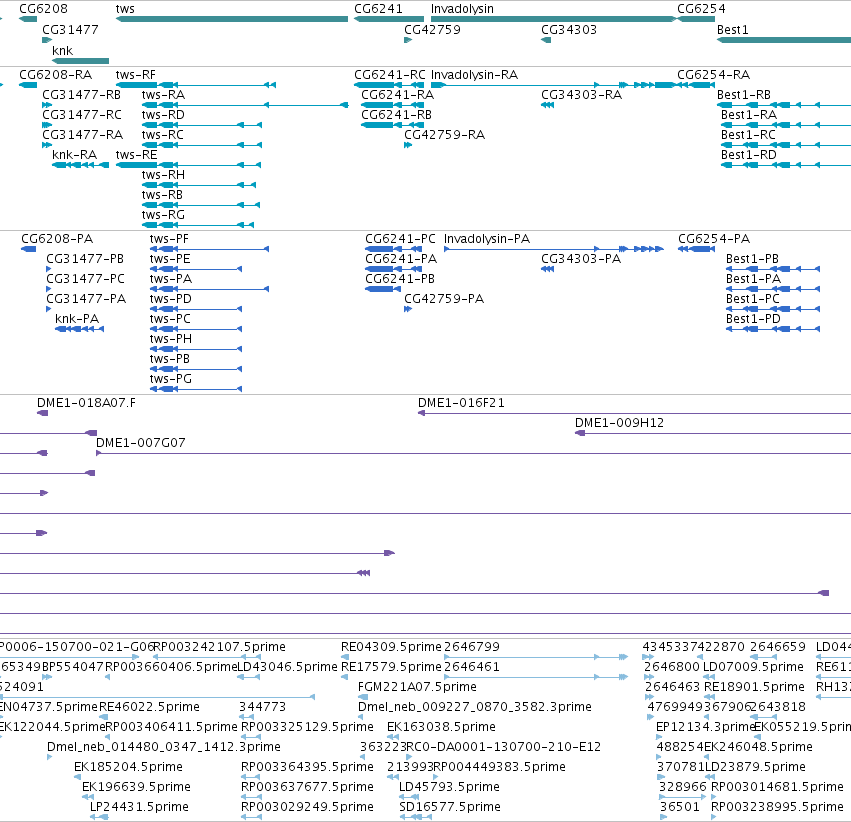Select protein CG6208-PA
851x822 pixels.
[29, 249]
